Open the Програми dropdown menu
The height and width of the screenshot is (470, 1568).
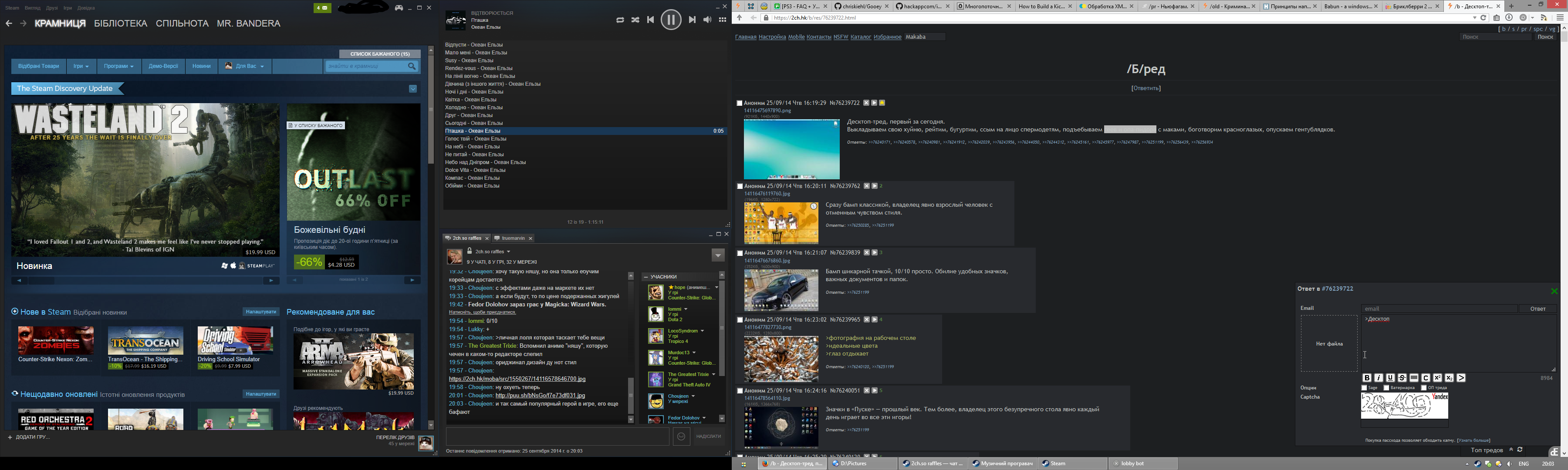pos(119,66)
